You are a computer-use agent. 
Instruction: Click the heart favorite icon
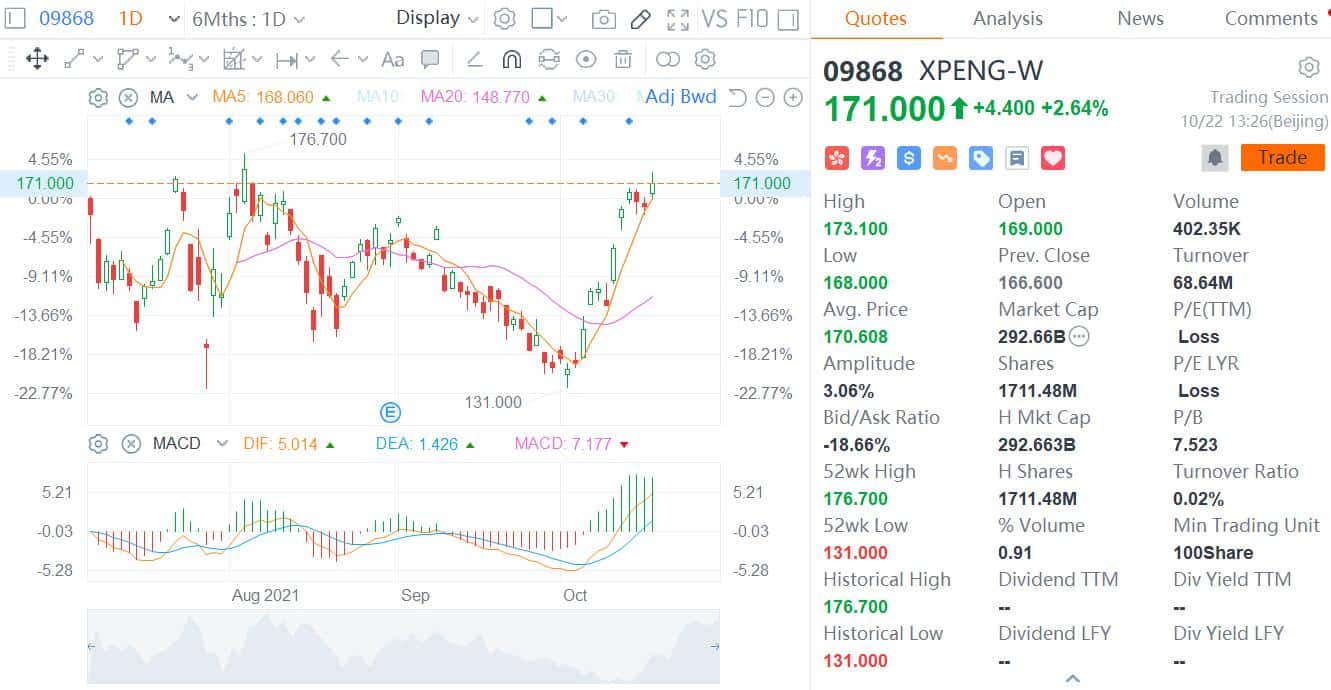(1051, 157)
